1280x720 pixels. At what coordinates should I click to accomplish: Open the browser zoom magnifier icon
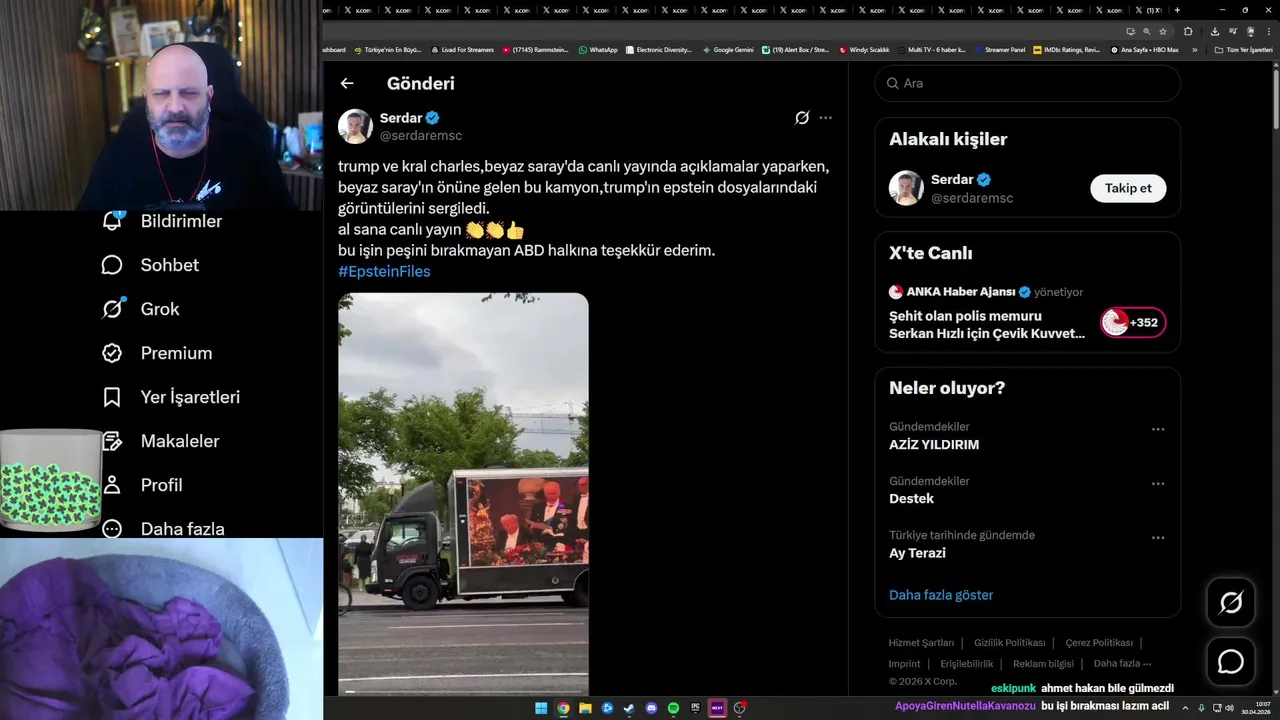[x=1146, y=31]
